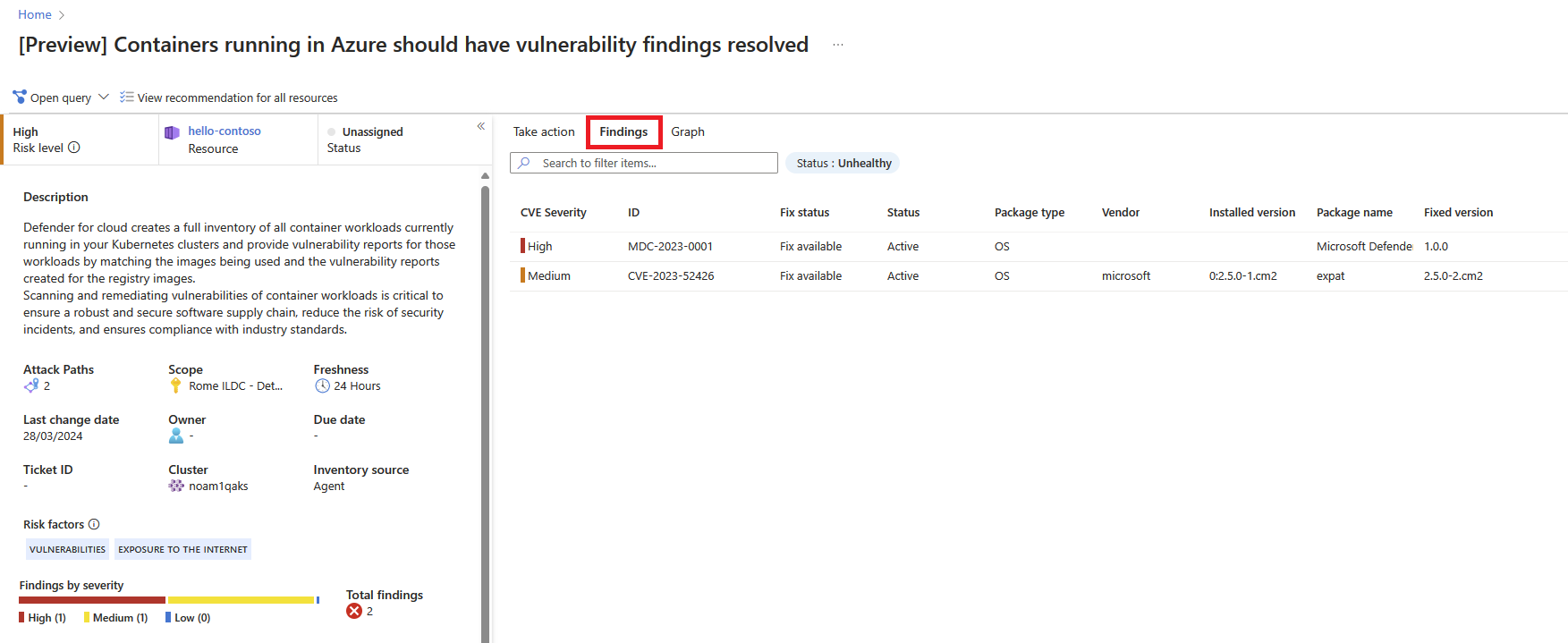
Task: Click the expat package name cell
Action: 1330,275
